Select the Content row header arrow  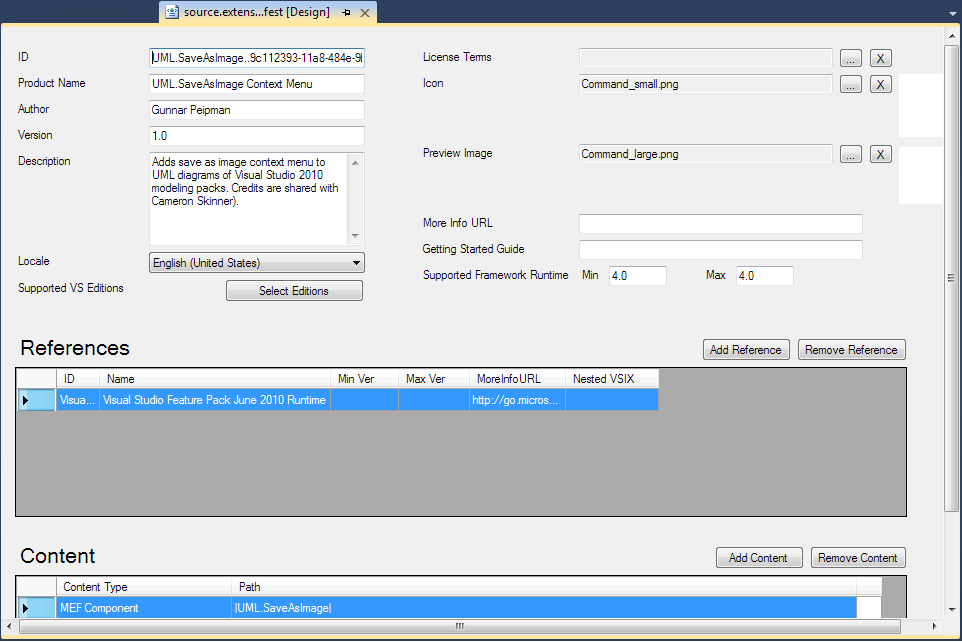click(36, 608)
